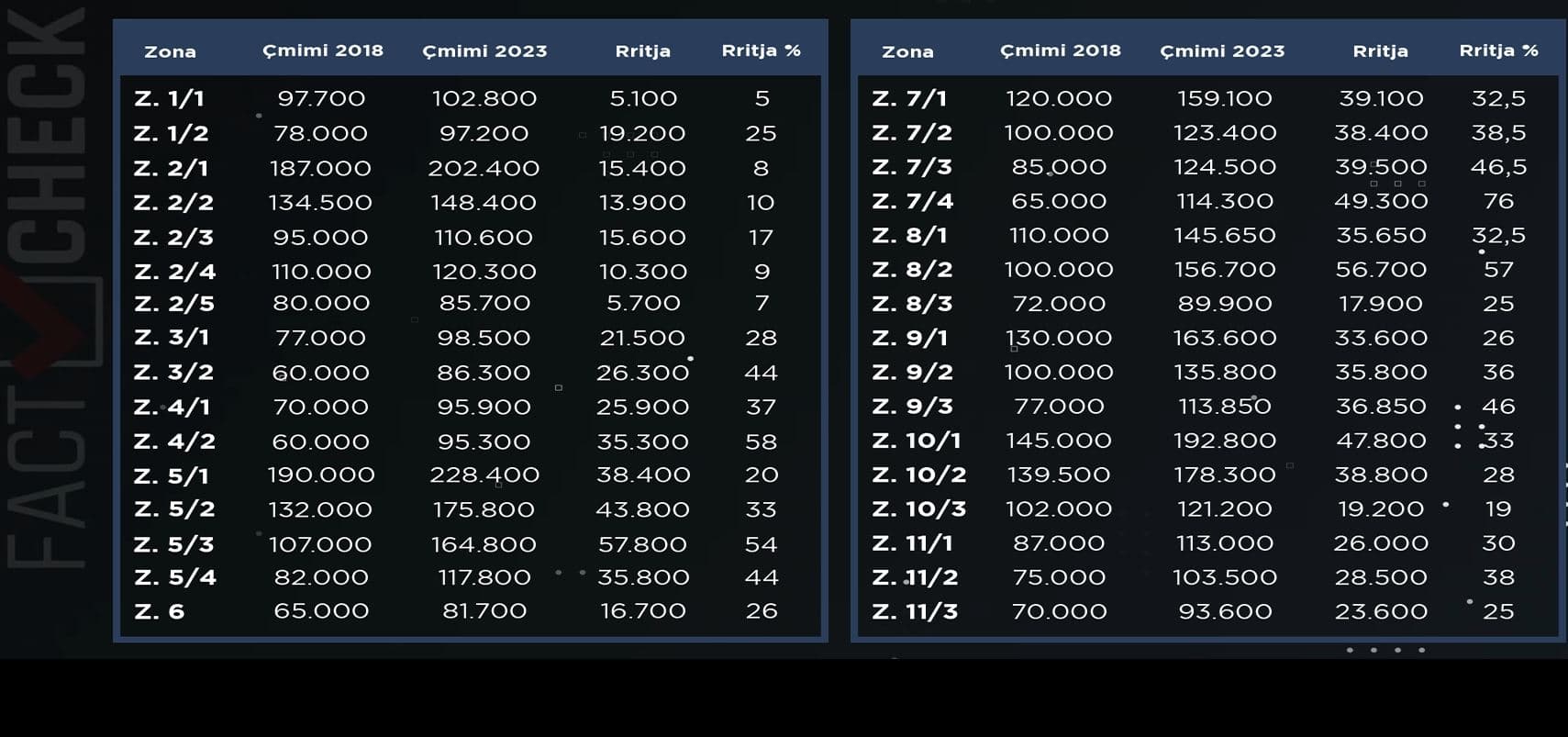The image size is (1568, 737).
Task: Click the 130.000 price for Z. 9/1
Action: coord(1059,338)
